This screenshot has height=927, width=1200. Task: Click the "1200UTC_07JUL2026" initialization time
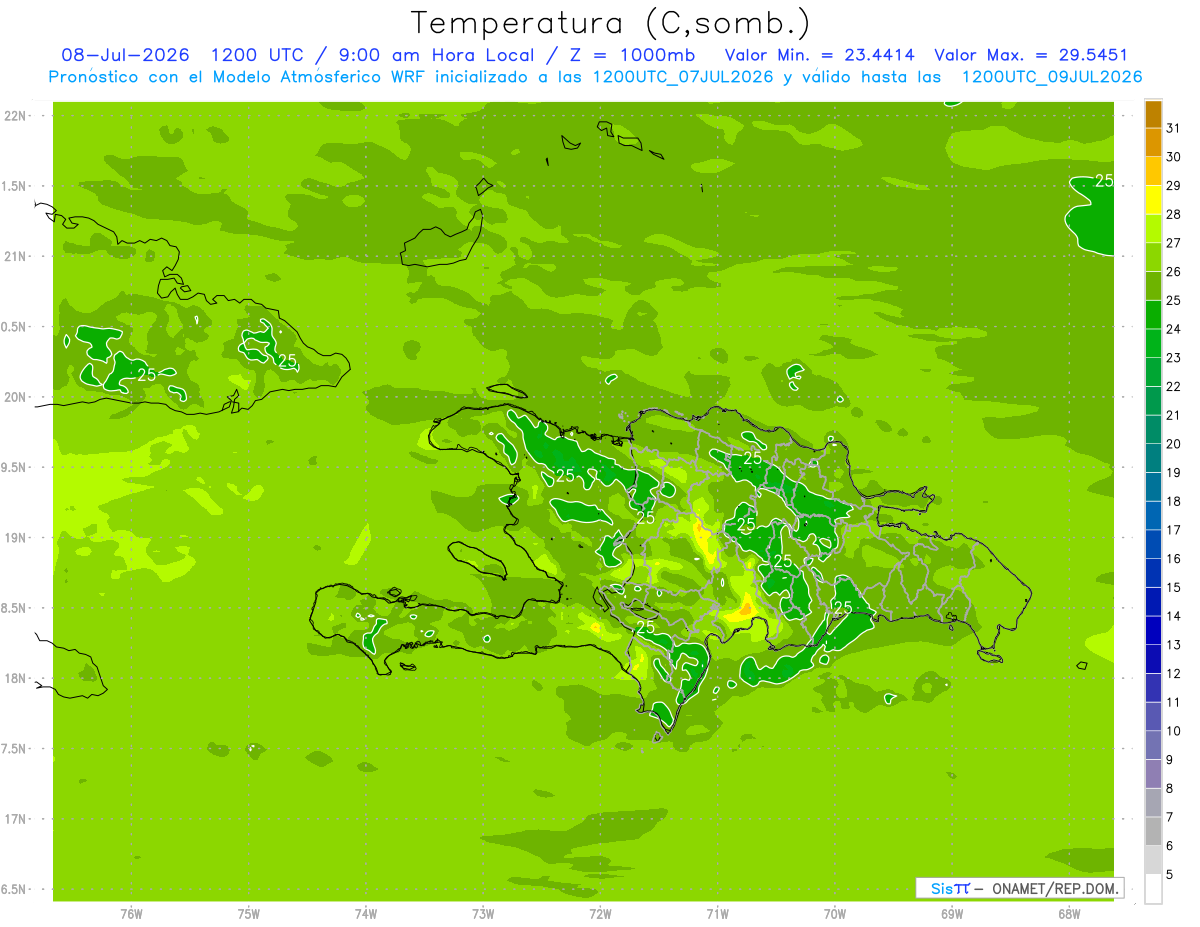coord(683,77)
